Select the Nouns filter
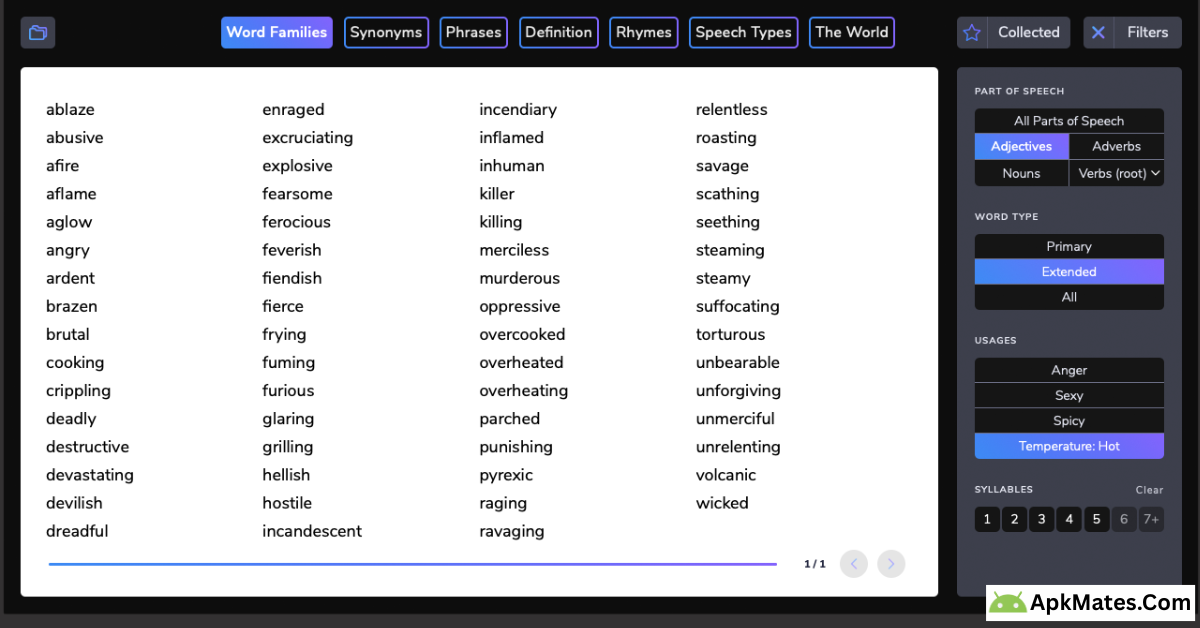Image resolution: width=1200 pixels, height=628 pixels. pyautogui.click(x=1021, y=172)
